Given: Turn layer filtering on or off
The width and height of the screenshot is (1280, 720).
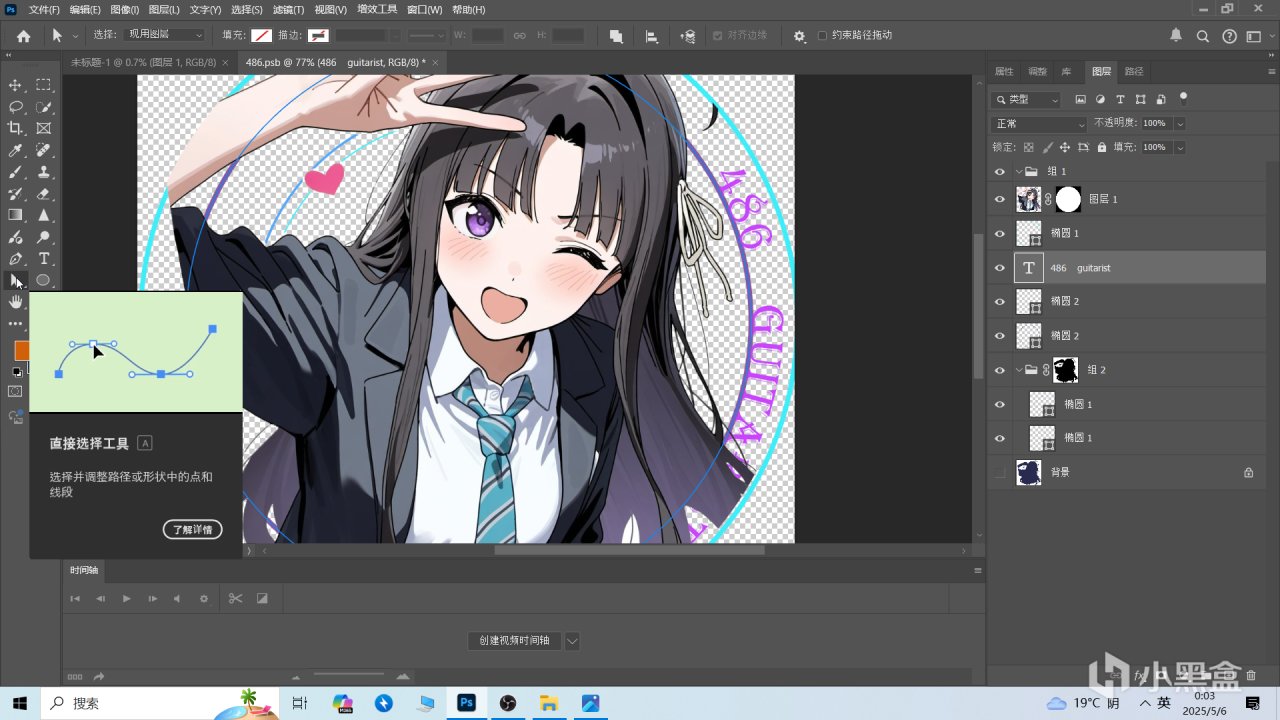Looking at the screenshot, I should (x=1184, y=98).
